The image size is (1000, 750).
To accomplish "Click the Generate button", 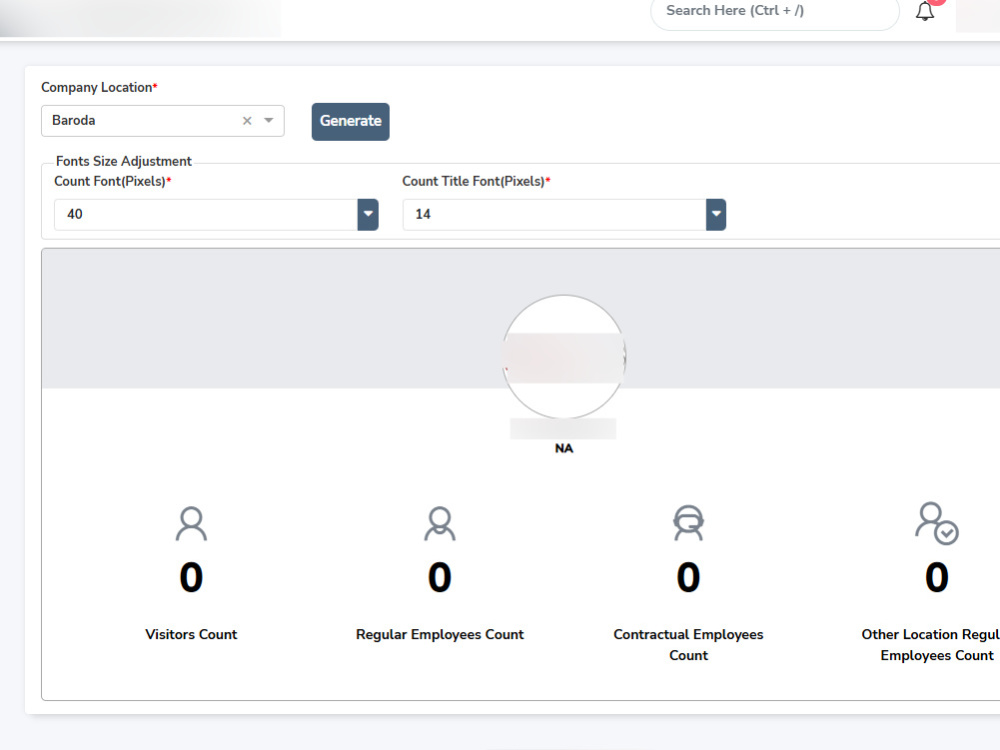I will coord(350,121).
